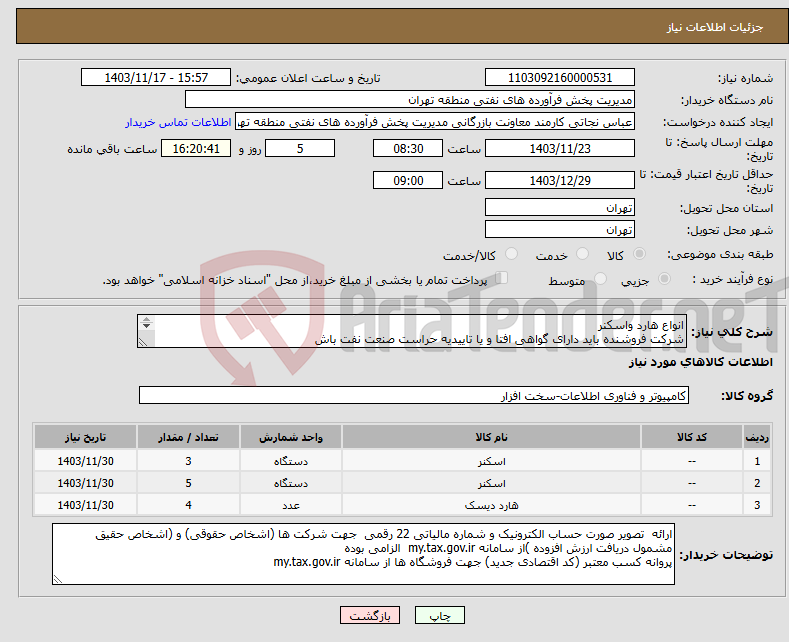
Task: Click the شرح کلی نیاز text area
Action: tap(412, 331)
